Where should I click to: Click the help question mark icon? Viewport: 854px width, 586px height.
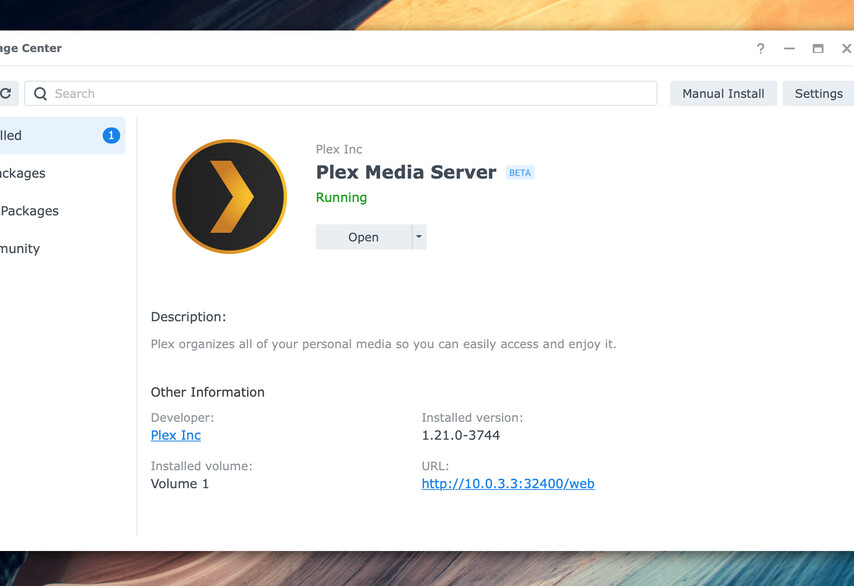pyautogui.click(x=760, y=48)
